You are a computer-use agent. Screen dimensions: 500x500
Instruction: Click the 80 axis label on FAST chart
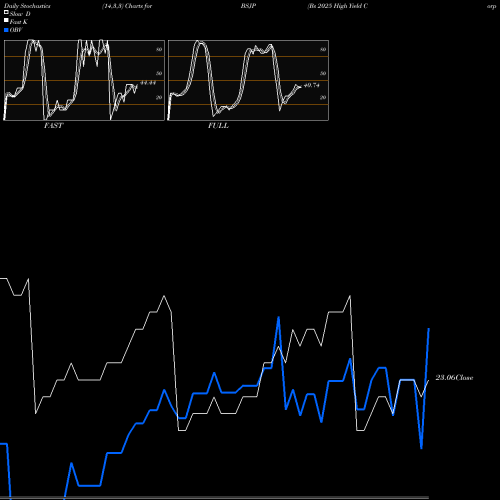pyautogui.click(x=159, y=49)
